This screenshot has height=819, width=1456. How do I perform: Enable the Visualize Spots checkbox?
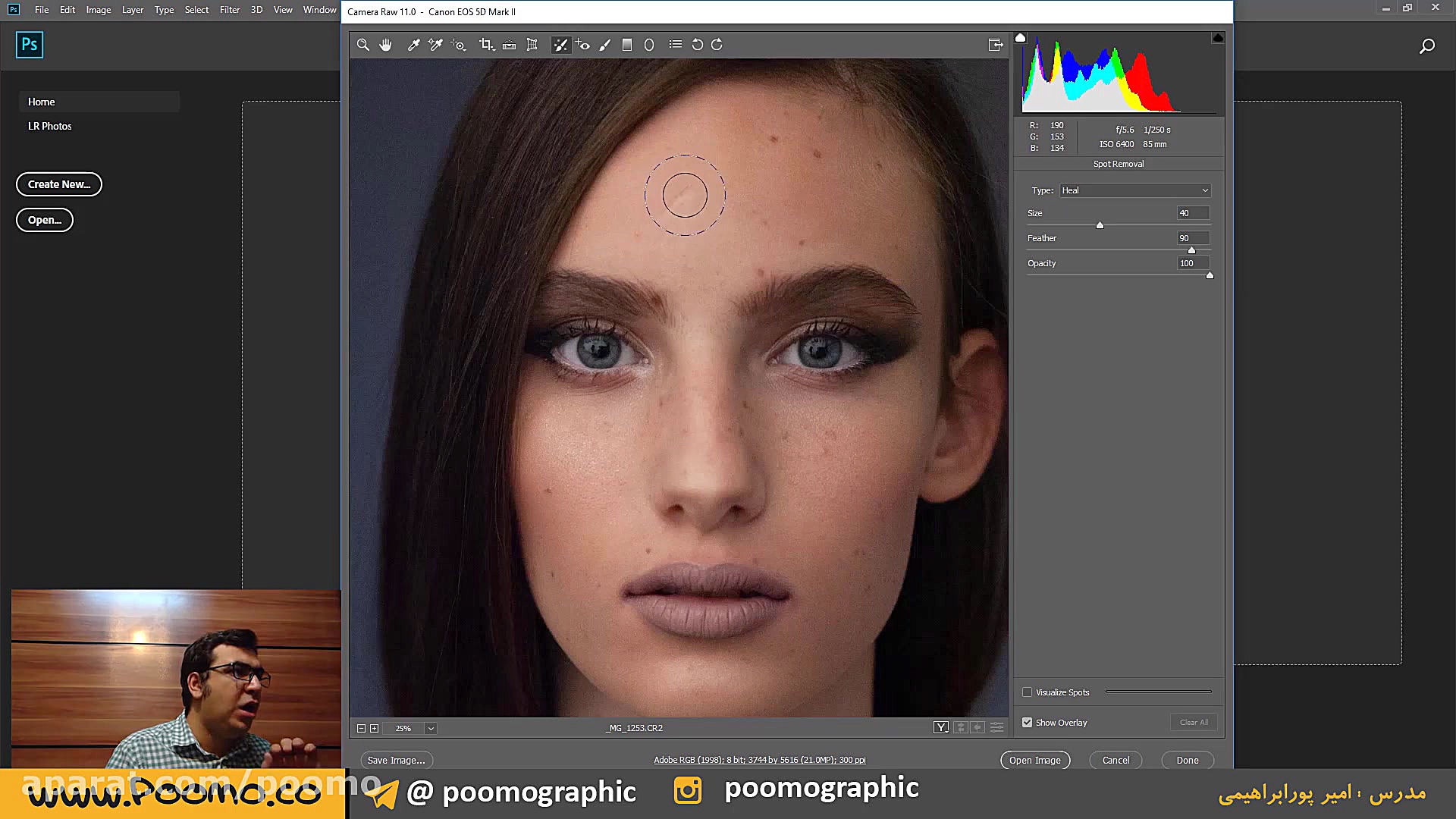pyautogui.click(x=1028, y=692)
